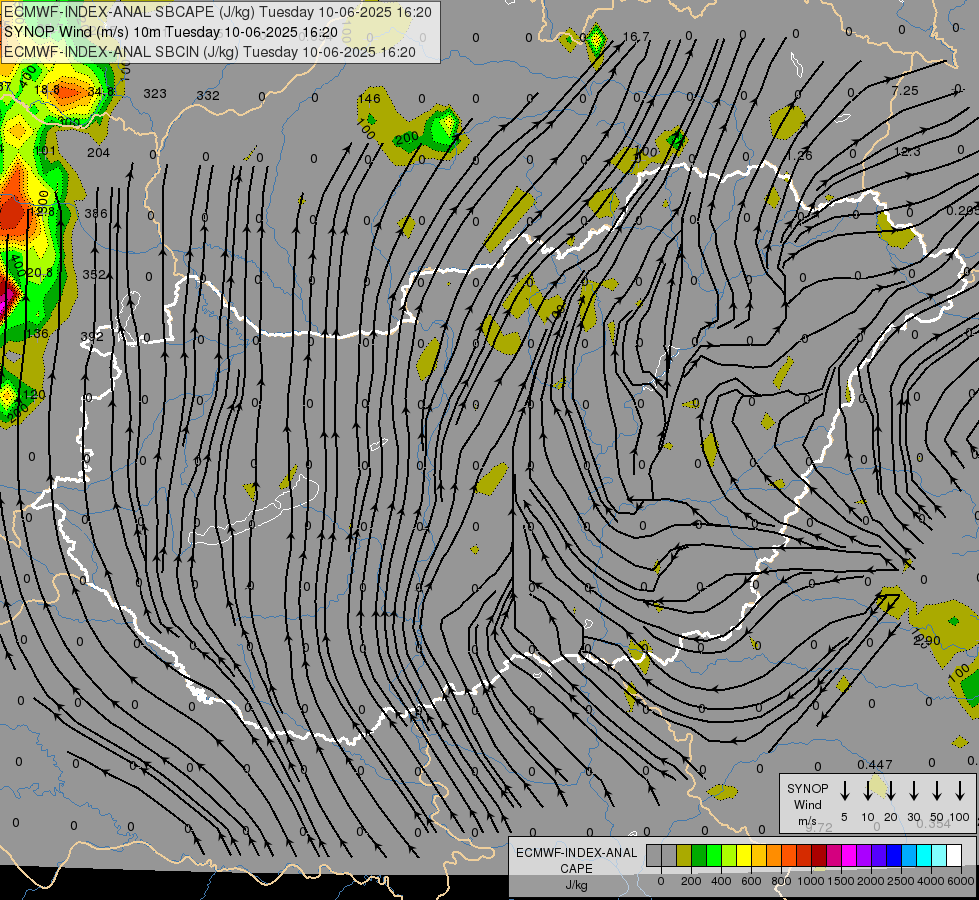Click the map value 146

(x=369, y=98)
